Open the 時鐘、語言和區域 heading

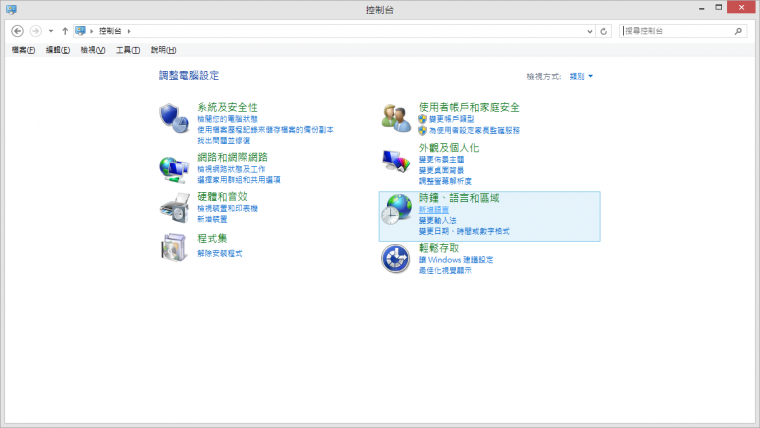tap(459, 198)
